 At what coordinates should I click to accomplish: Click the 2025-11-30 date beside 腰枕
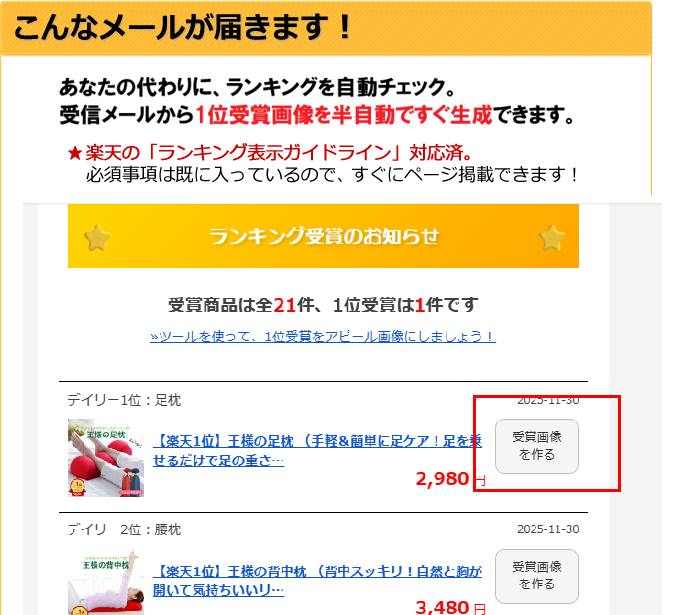[548, 529]
